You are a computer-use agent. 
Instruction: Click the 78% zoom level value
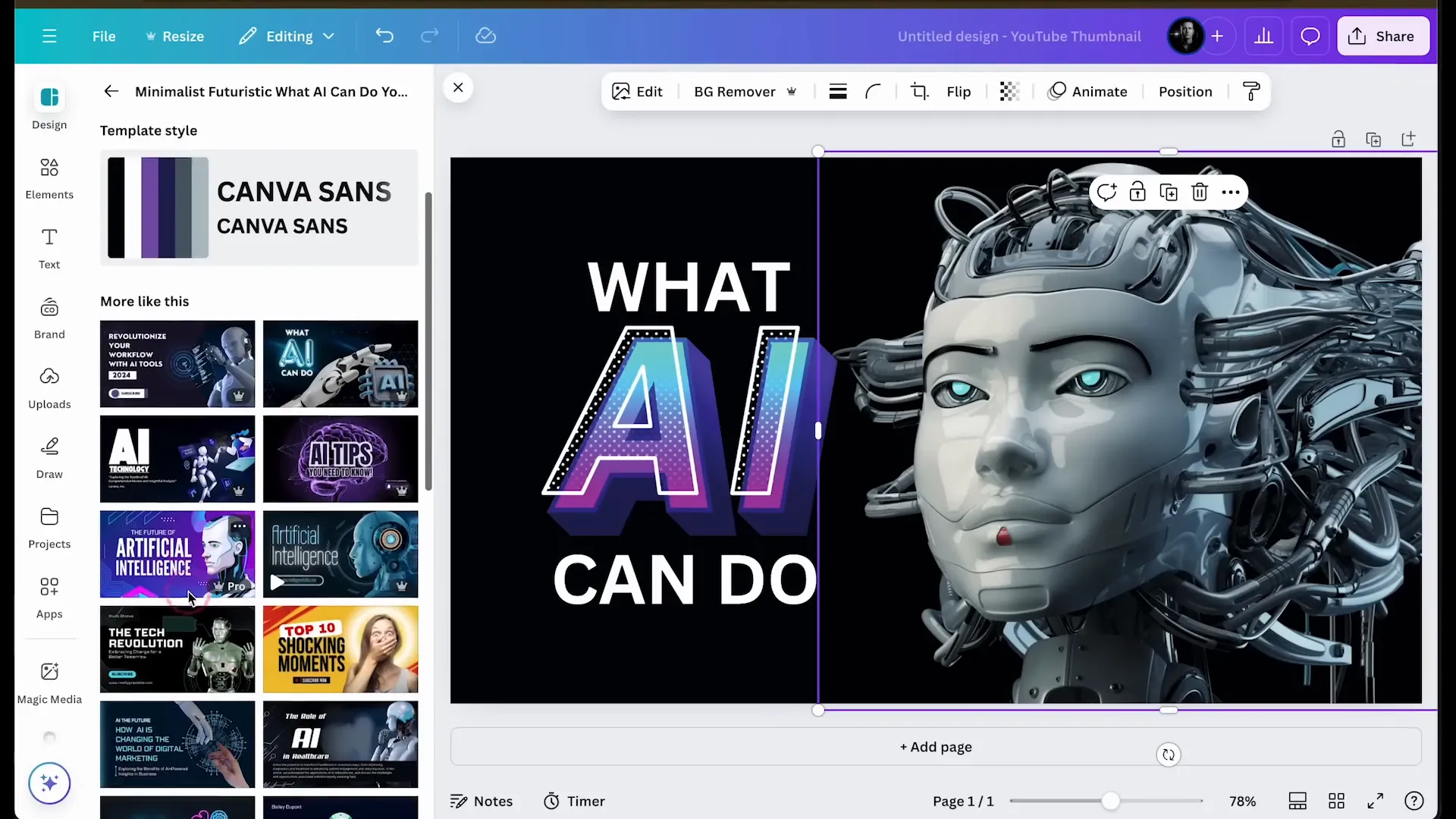[1242, 802]
